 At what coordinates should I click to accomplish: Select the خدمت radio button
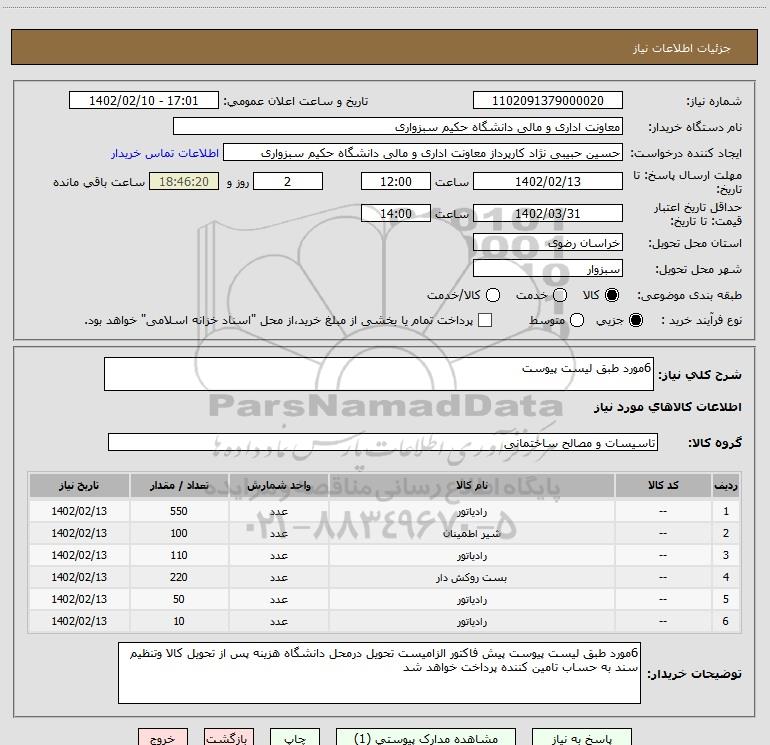[560, 295]
